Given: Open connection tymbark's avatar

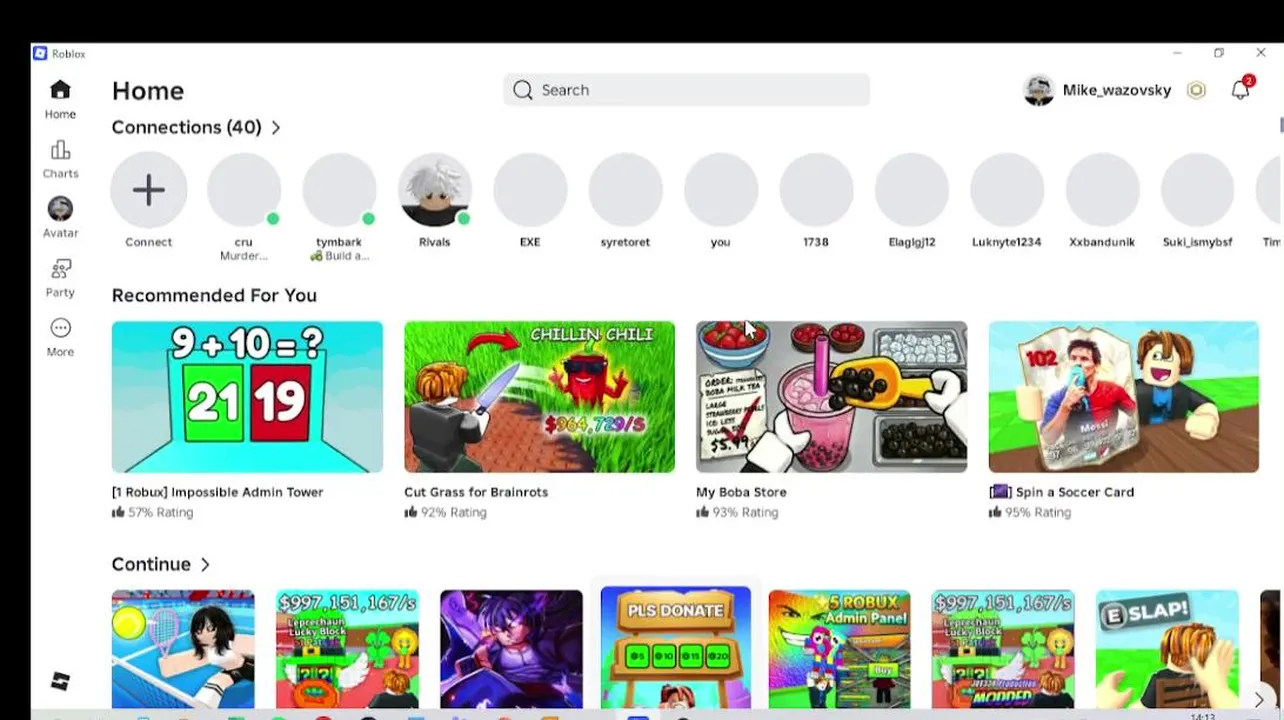Looking at the screenshot, I should coord(339,190).
